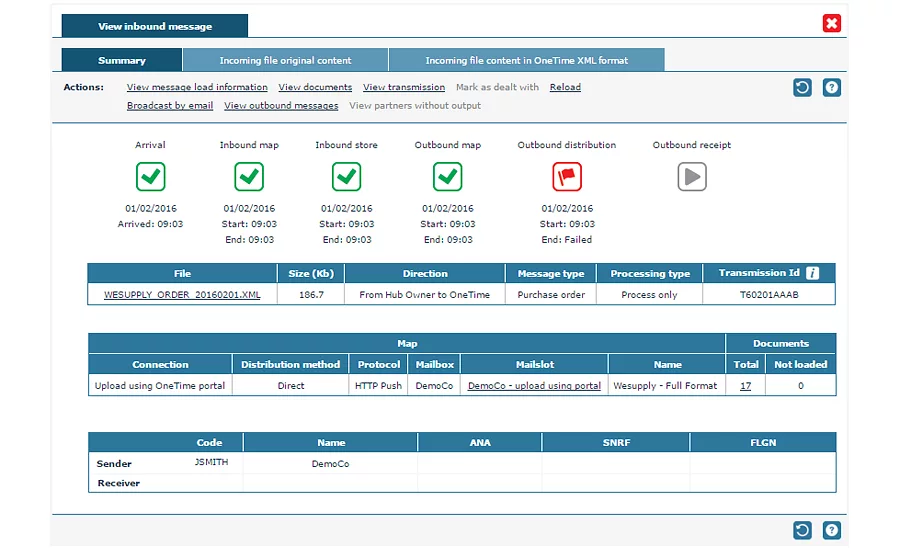The width and height of the screenshot is (900, 550).
Task: Click the Inbound map green checkmark icon
Action: (249, 176)
